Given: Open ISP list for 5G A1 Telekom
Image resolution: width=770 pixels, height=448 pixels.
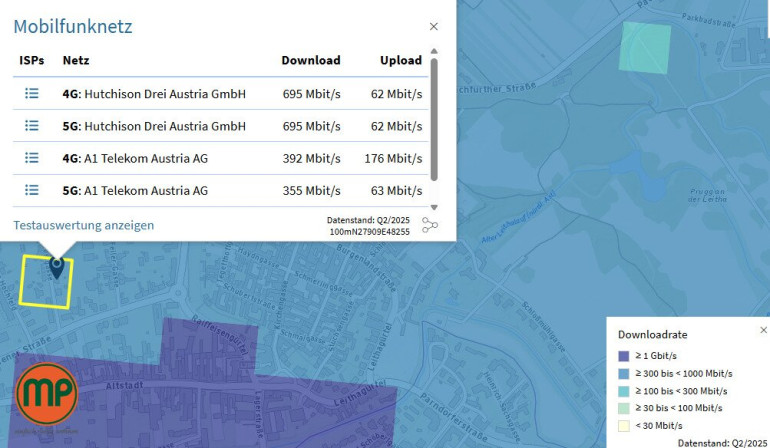Looking at the screenshot, I should [x=31, y=190].
